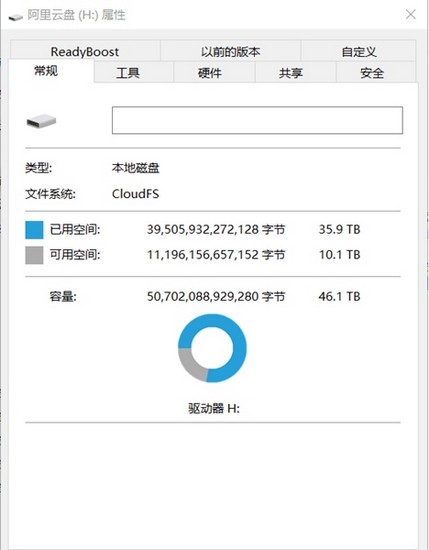
Task: Click the 可用空间: label
Action: (x=75, y=255)
